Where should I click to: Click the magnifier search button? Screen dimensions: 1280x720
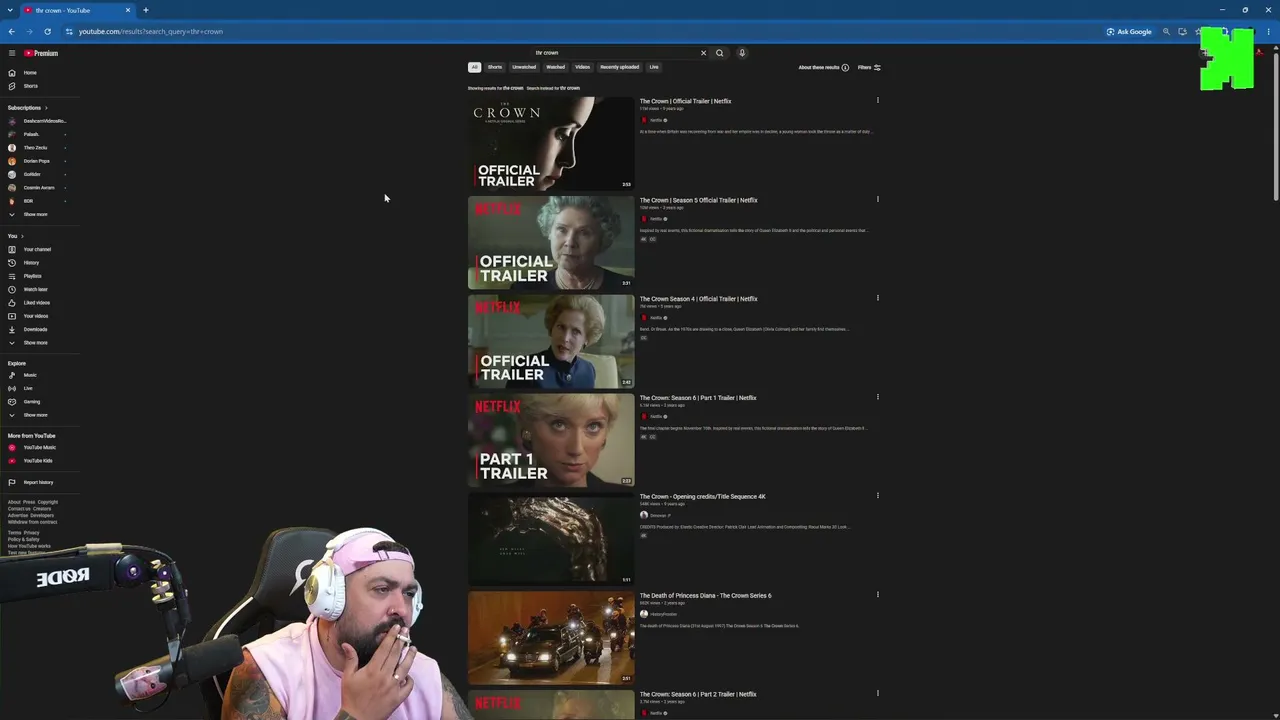(x=719, y=53)
